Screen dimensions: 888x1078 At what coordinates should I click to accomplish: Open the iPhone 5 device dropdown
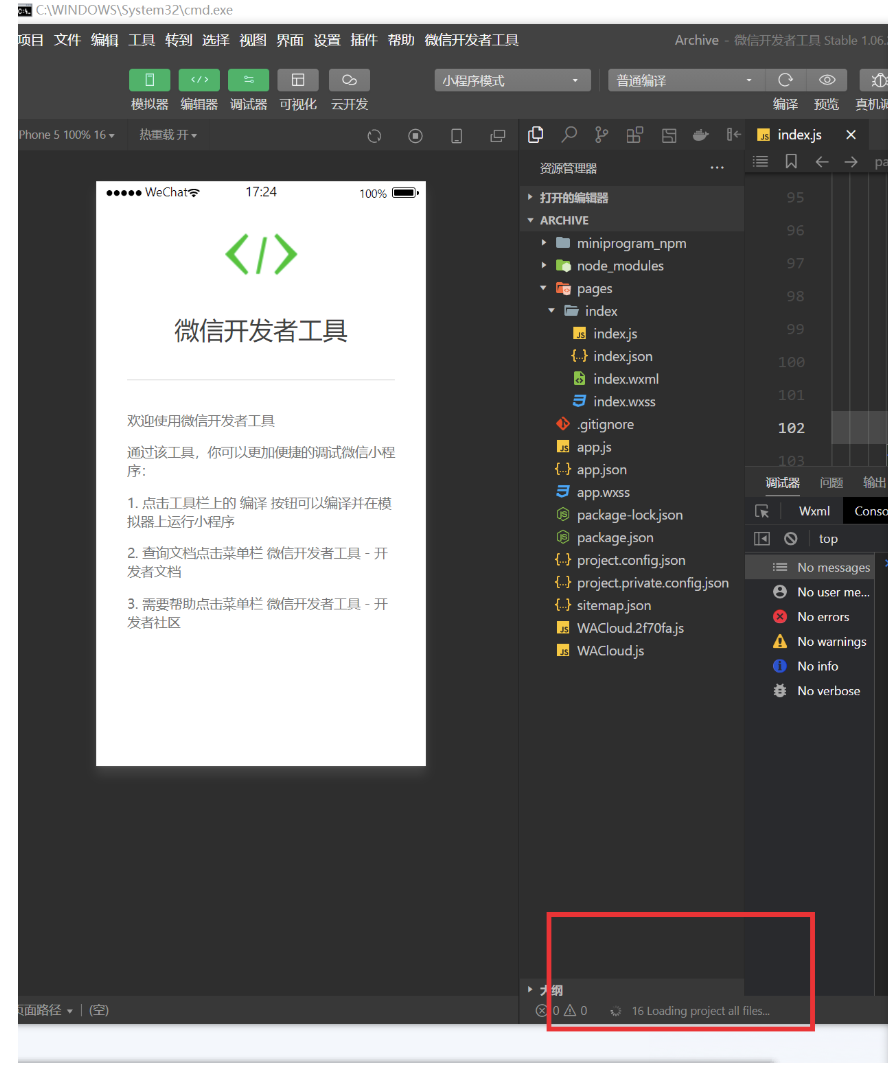point(66,135)
